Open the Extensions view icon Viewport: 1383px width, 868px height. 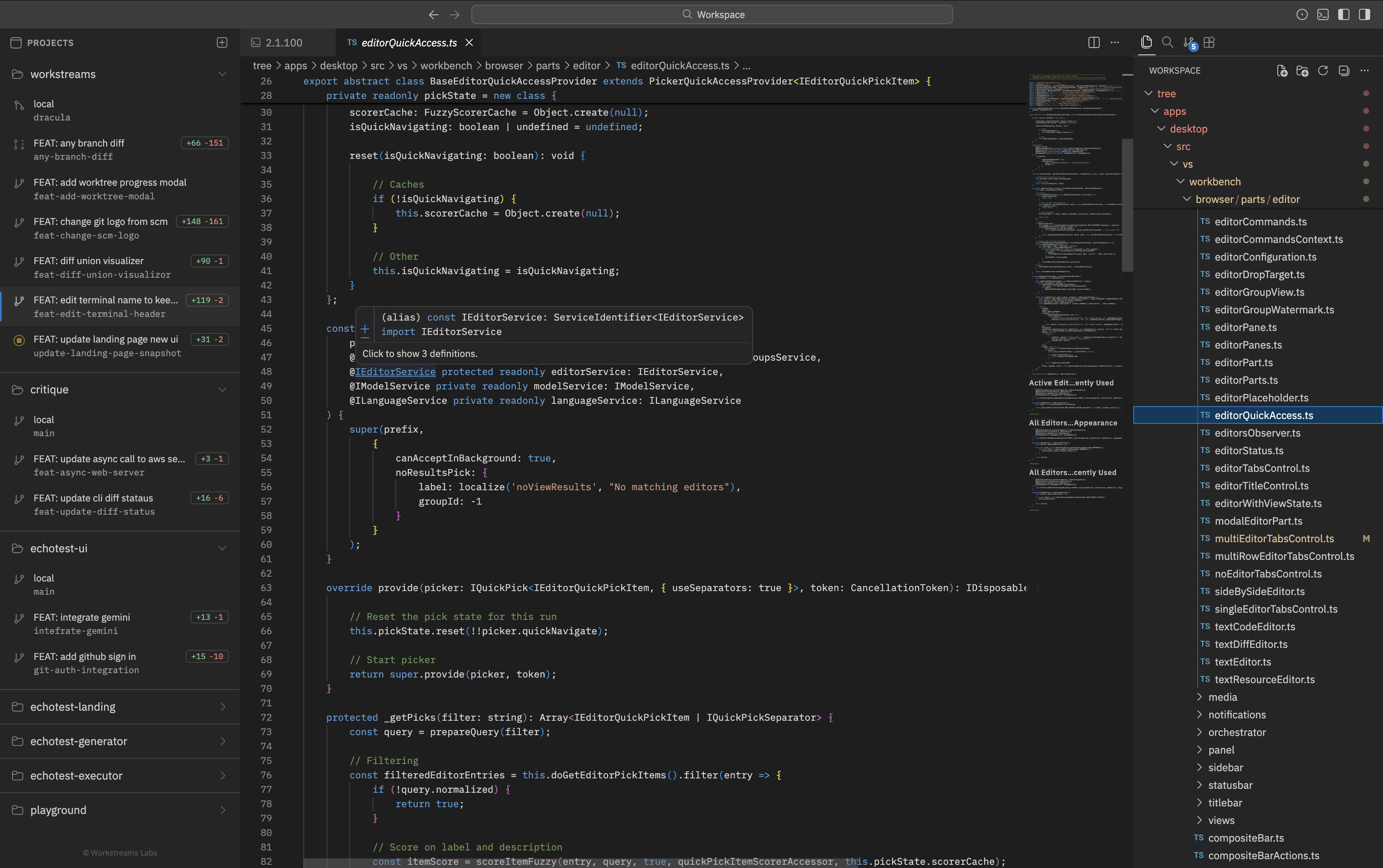(x=1210, y=42)
